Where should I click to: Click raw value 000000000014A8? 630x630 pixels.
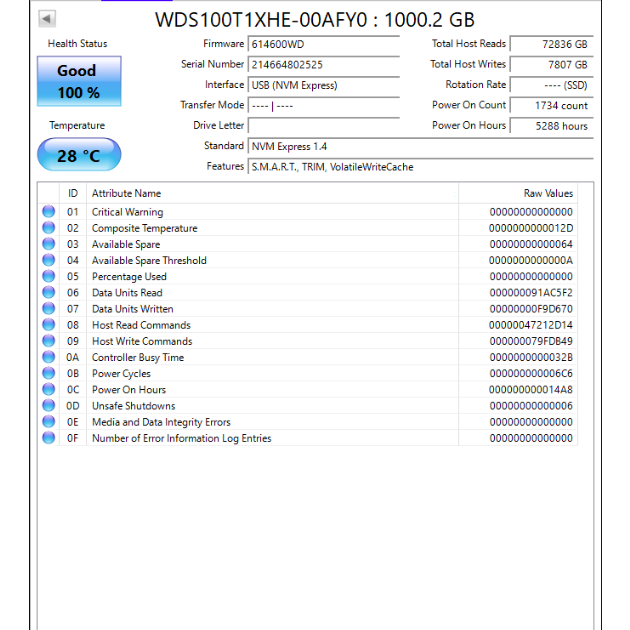click(x=531, y=390)
